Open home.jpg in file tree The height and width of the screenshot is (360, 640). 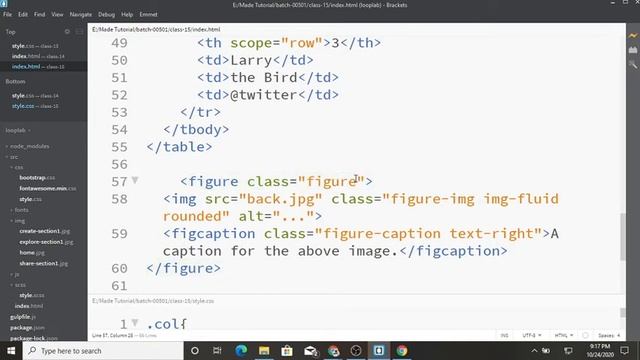[x=32, y=253]
